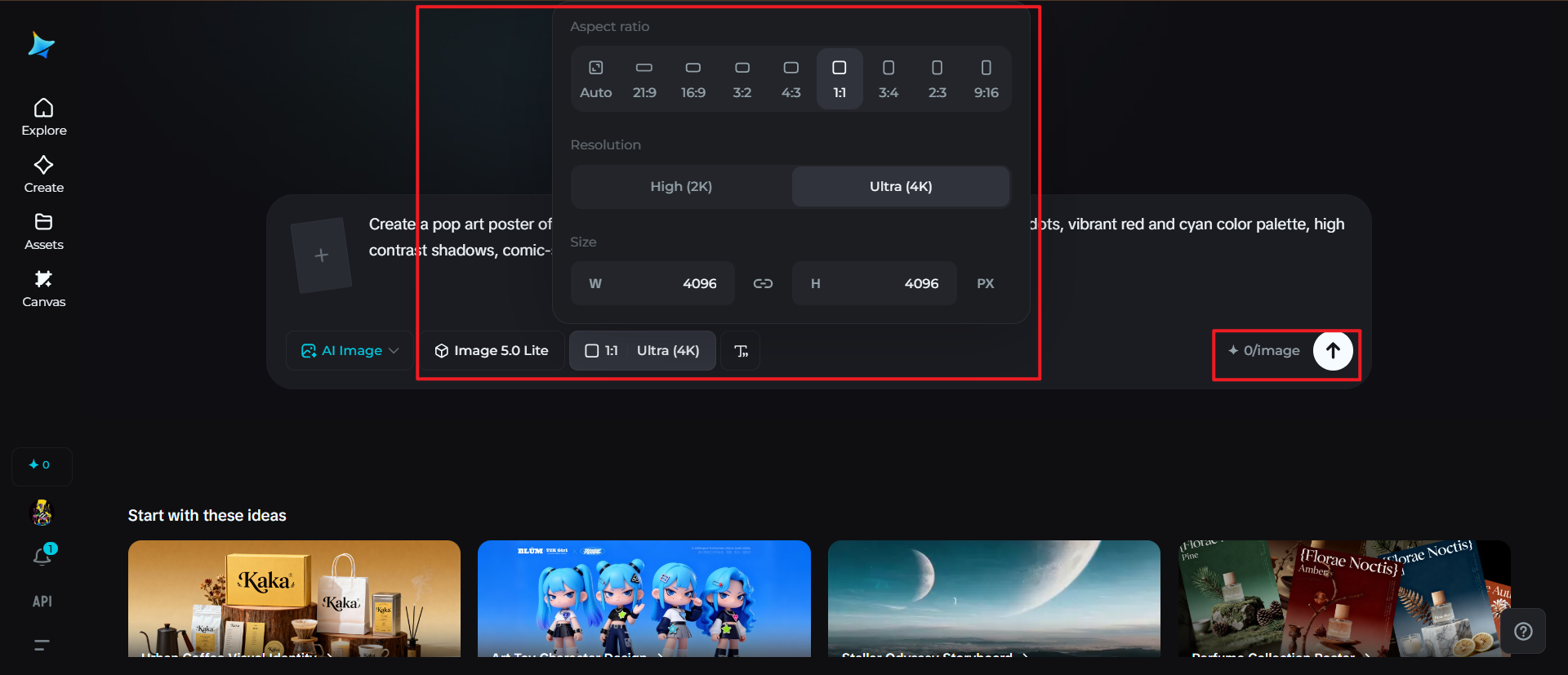Set aspect ratio to 9:16
This screenshot has width=1568, height=675.
(986, 78)
